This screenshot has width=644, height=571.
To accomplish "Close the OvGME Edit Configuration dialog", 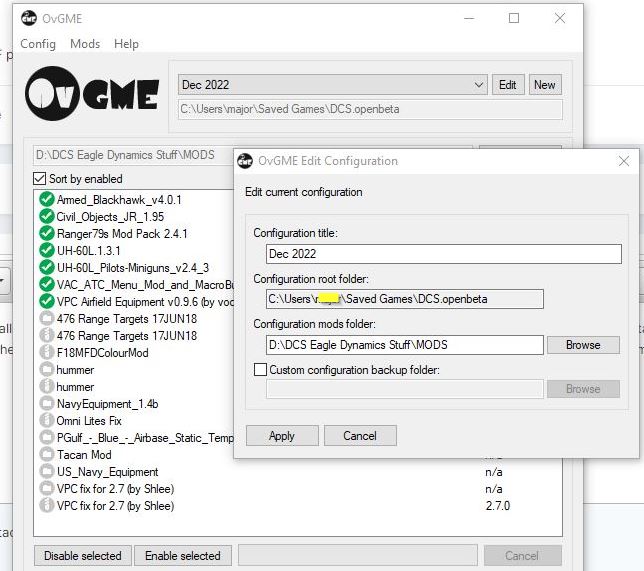I will [x=624, y=161].
